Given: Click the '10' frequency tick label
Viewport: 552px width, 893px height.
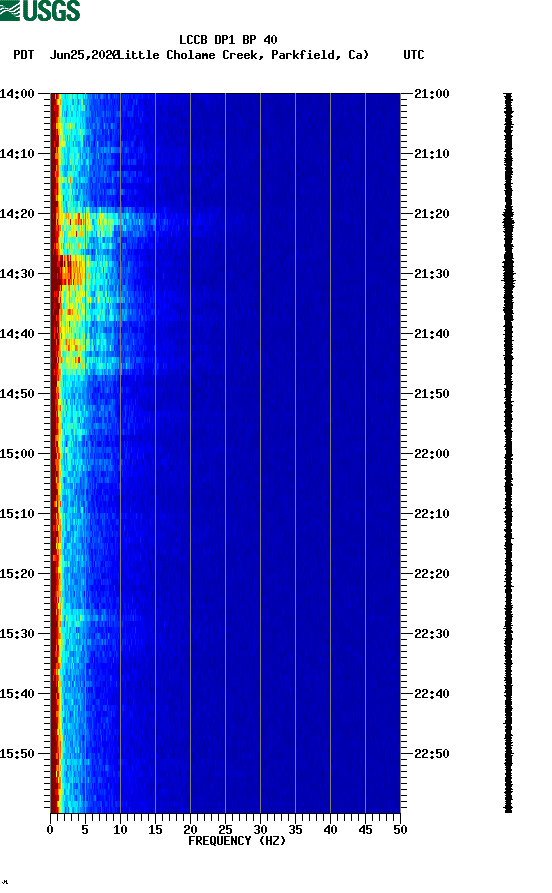Looking at the screenshot, I should click(120, 829).
